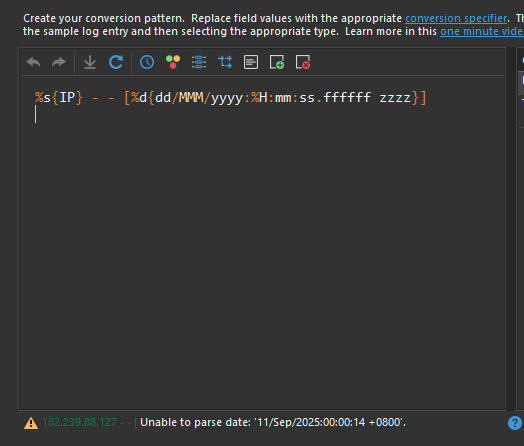This screenshot has height=446, width=524.
Task: Click the green 182.239.88.127 sample text
Action: [80, 422]
